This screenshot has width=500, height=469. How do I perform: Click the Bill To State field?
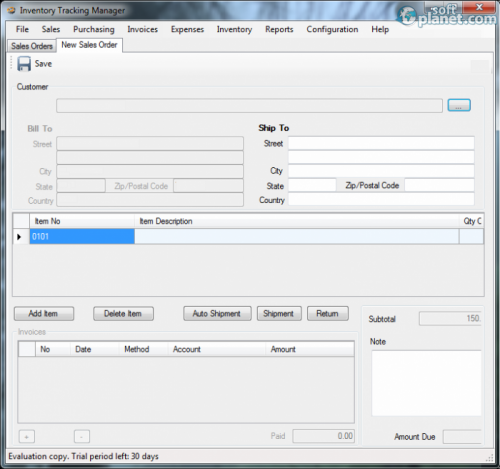tap(81, 186)
